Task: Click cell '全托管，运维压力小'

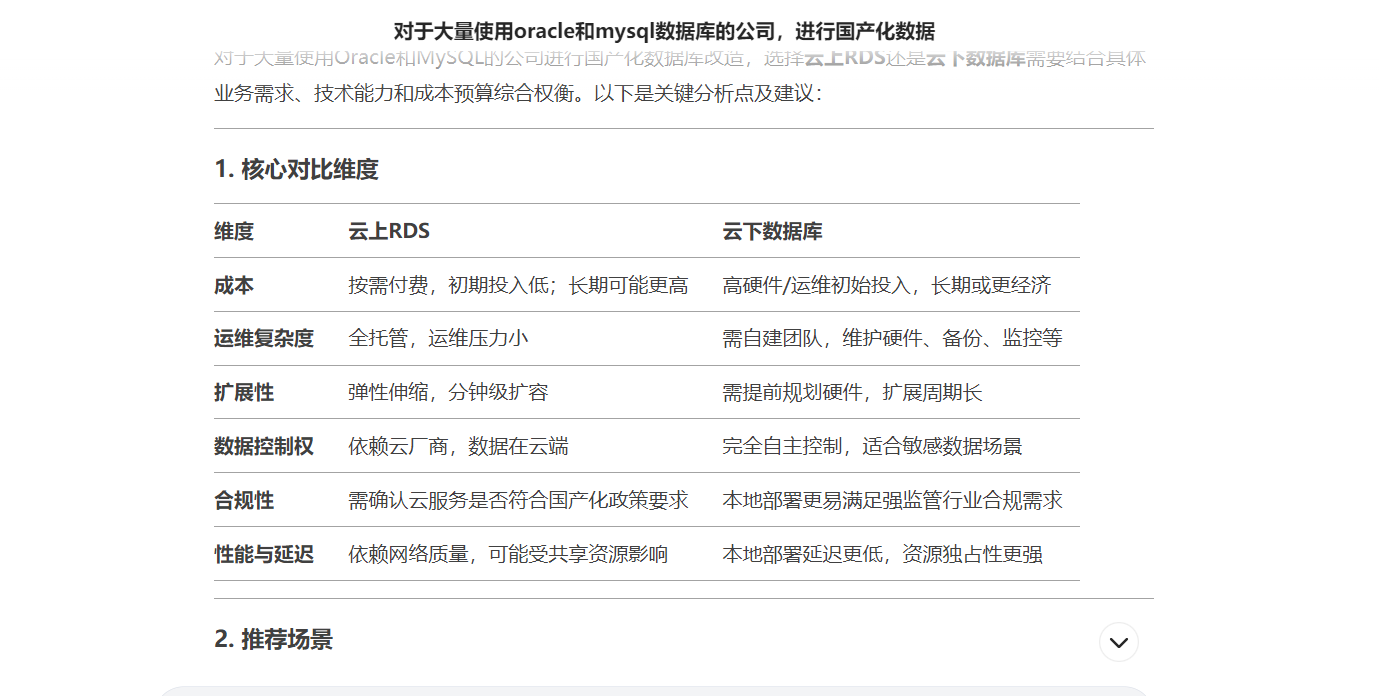Action: click(438, 338)
